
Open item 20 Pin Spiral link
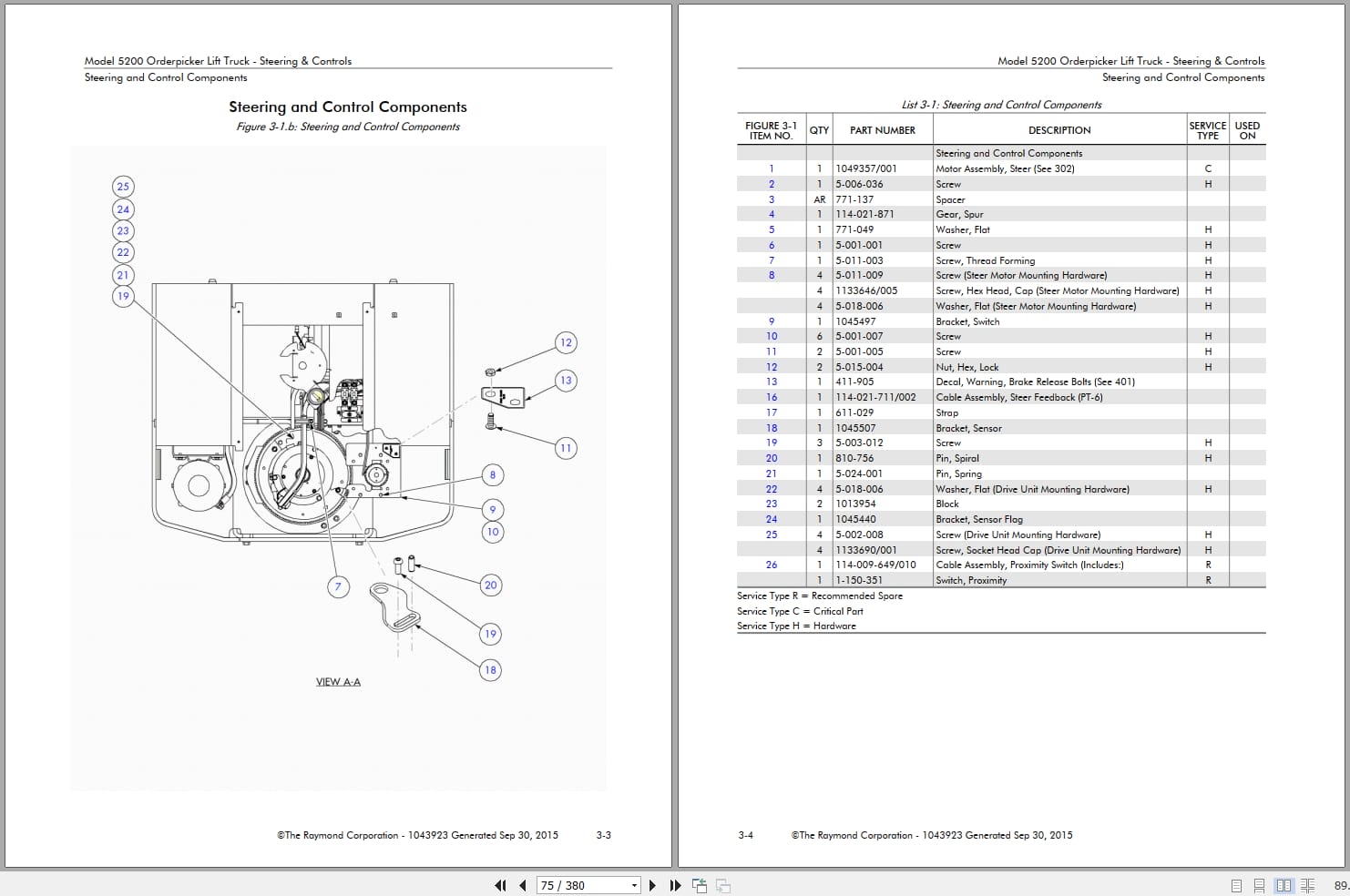click(772, 458)
